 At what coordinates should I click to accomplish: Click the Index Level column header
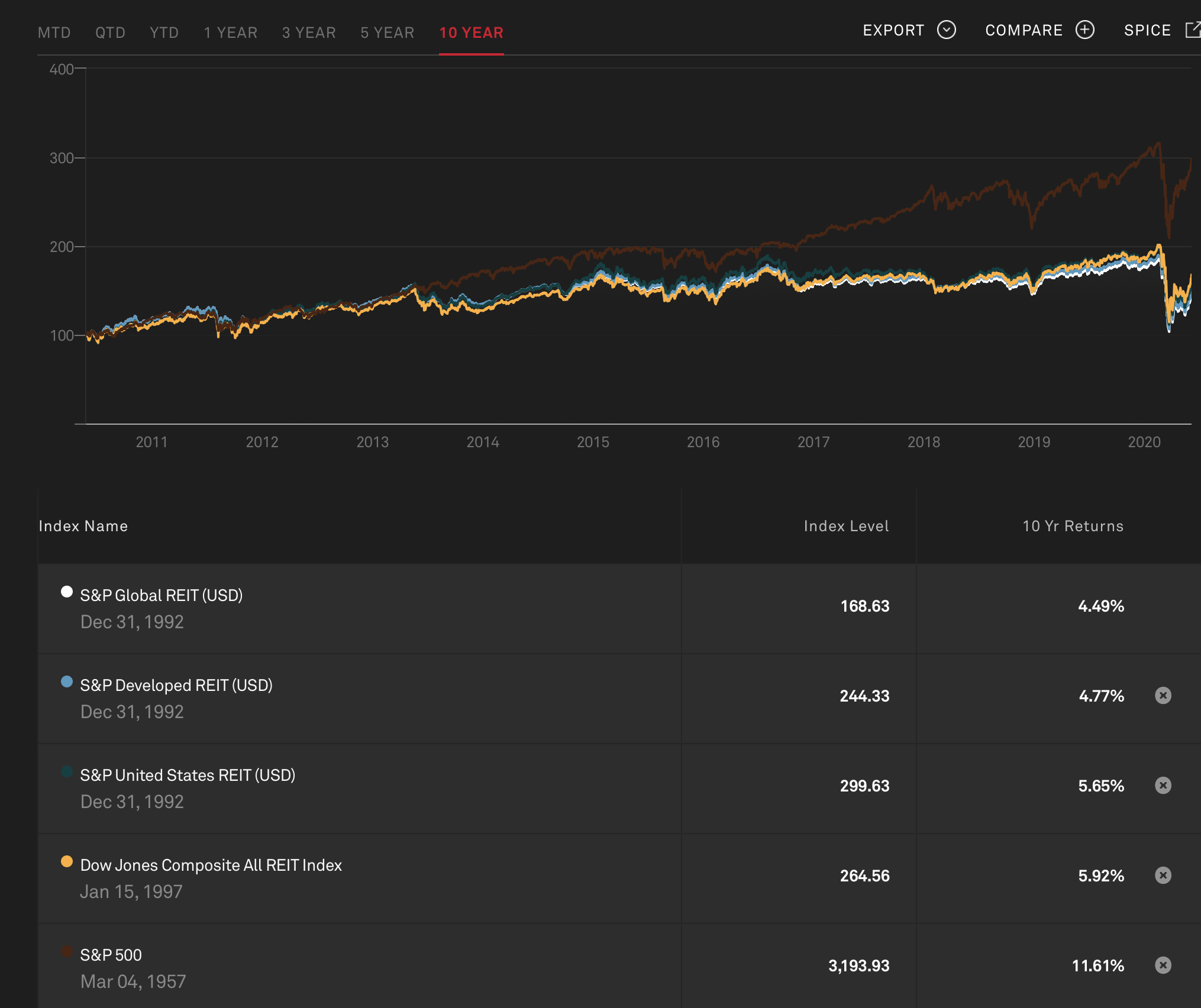[x=846, y=526]
